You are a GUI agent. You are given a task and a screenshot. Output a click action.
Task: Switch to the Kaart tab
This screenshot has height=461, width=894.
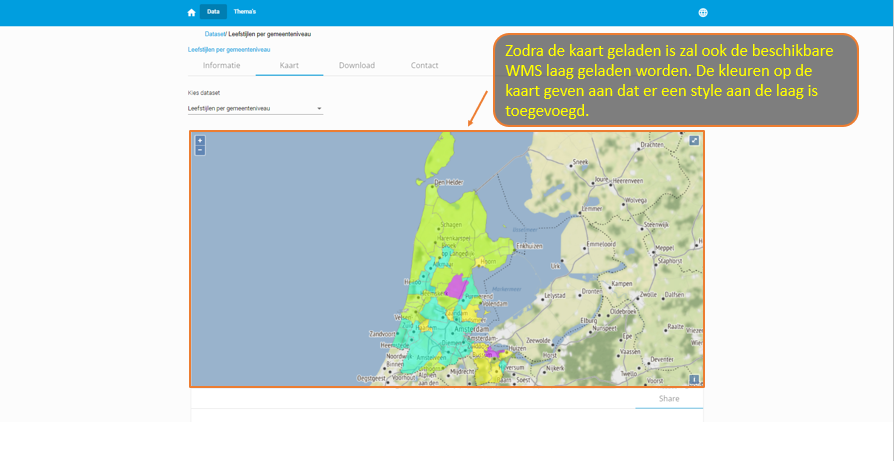pyautogui.click(x=289, y=66)
